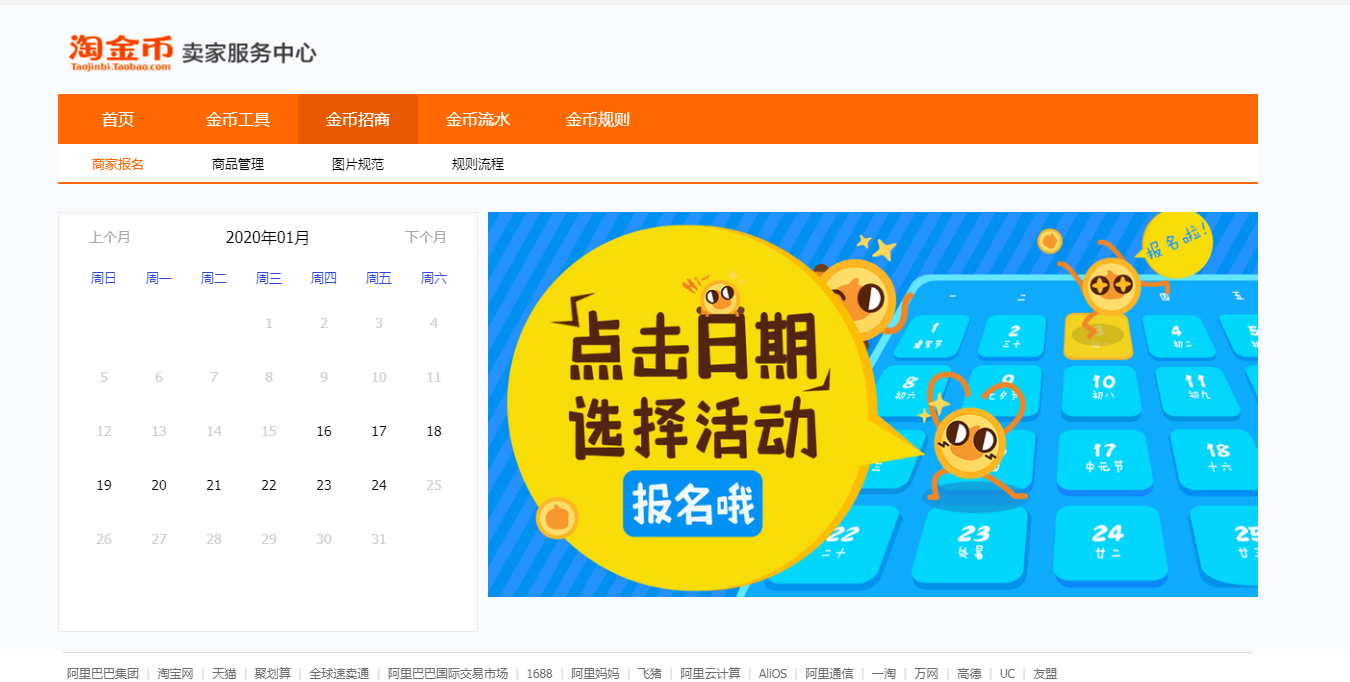
Task: Select the 金币流水 menu item
Action: coord(478,120)
